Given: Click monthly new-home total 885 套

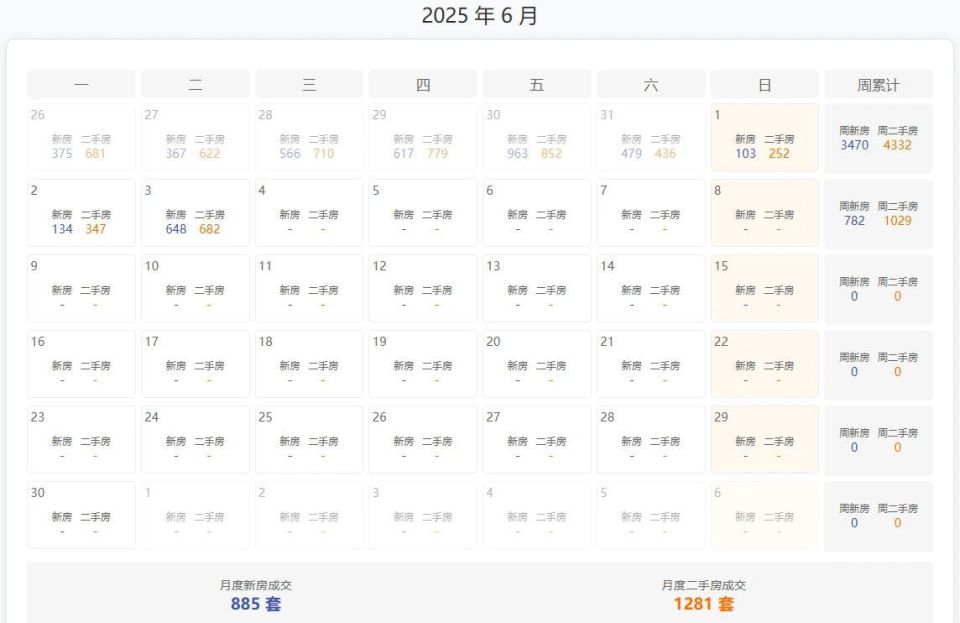Looking at the screenshot, I should (256, 604).
